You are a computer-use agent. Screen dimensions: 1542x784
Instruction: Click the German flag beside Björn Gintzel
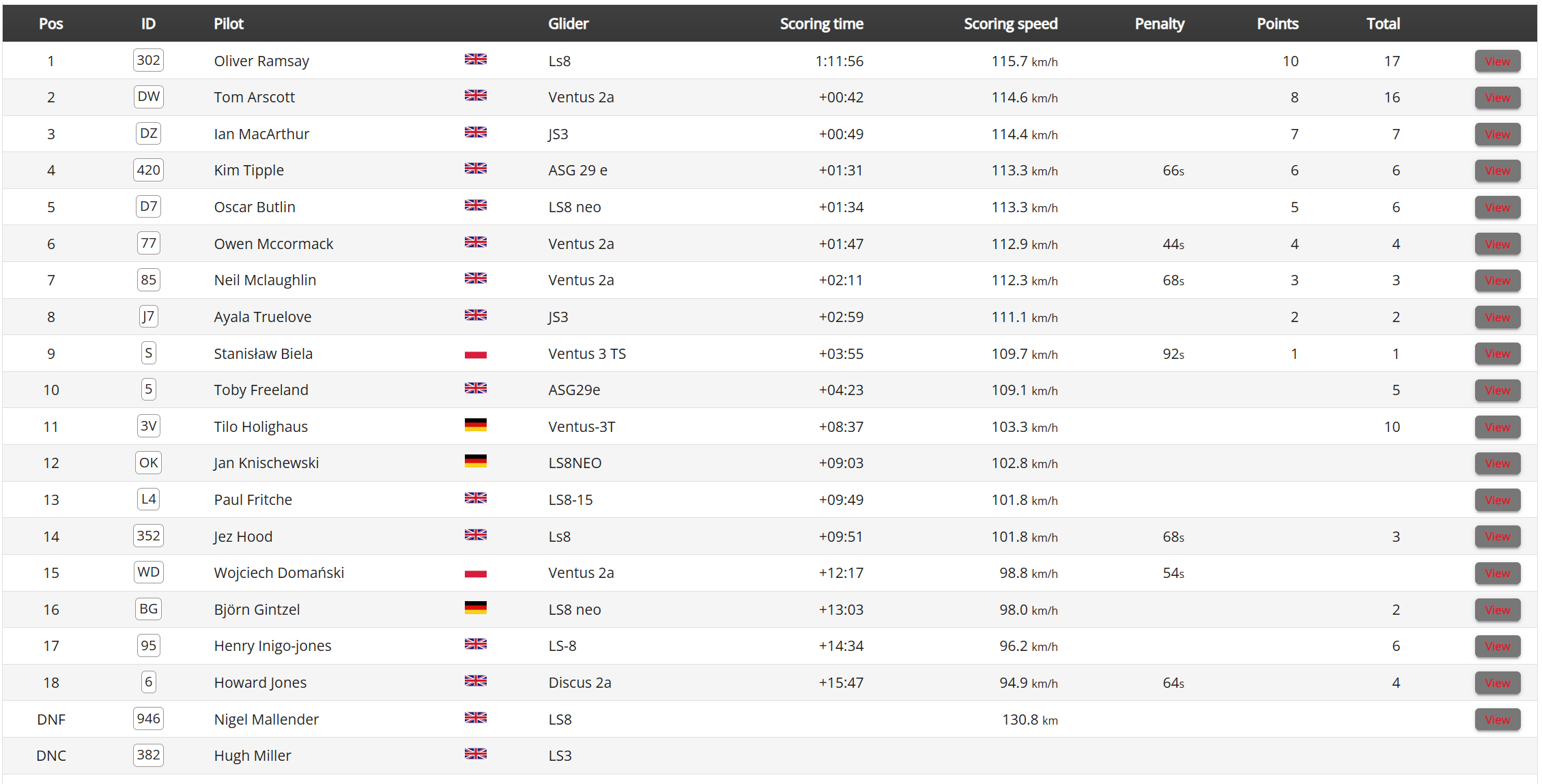tap(475, 608)
